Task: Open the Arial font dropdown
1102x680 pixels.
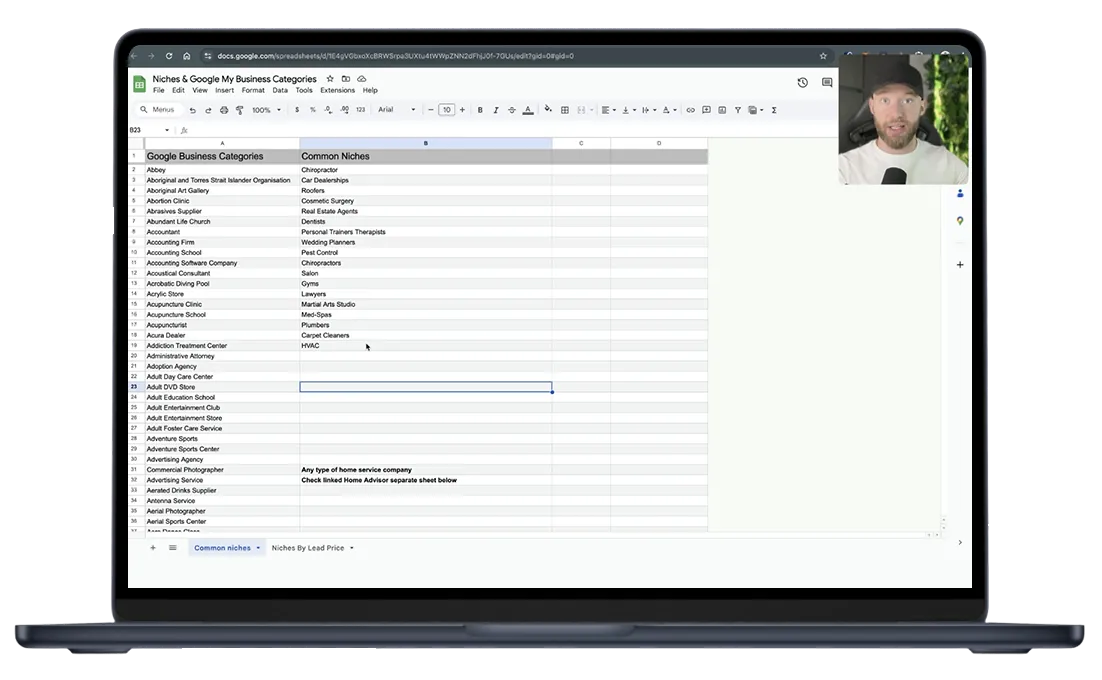Action: (x=396, y=110)
